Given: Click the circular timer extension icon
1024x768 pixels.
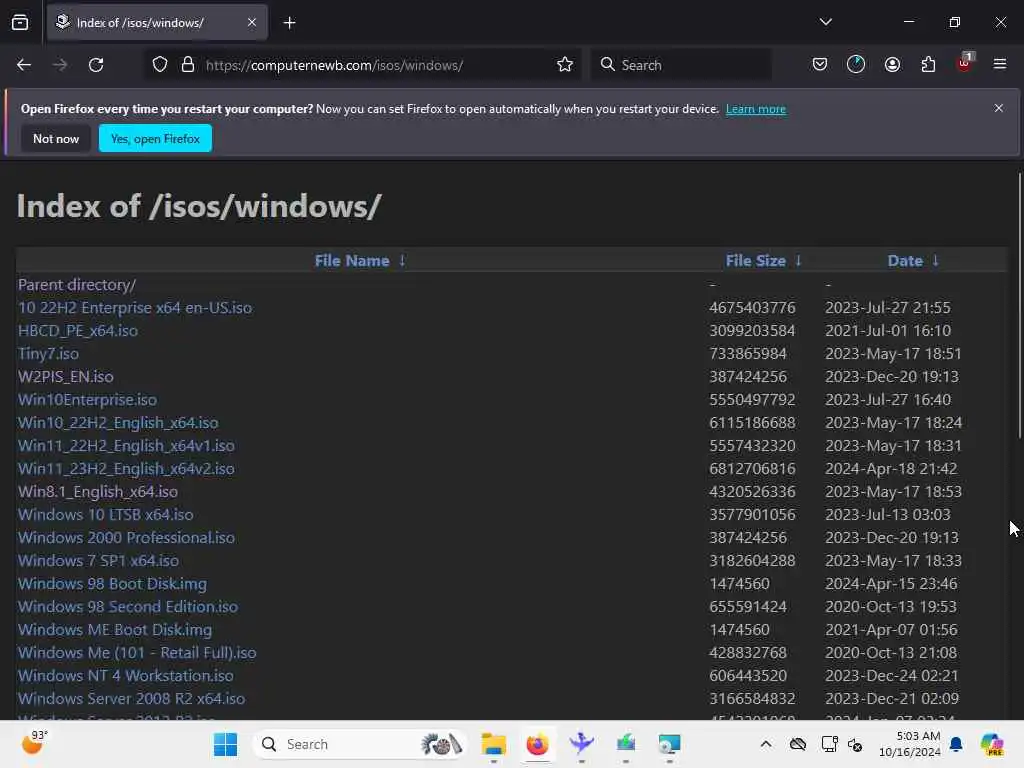Looking at the screenshot, I should tap(856, 65).
